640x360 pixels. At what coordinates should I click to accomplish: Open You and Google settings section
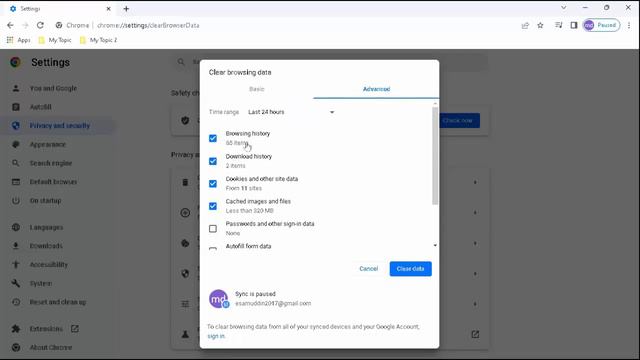[x=53, y=88]
